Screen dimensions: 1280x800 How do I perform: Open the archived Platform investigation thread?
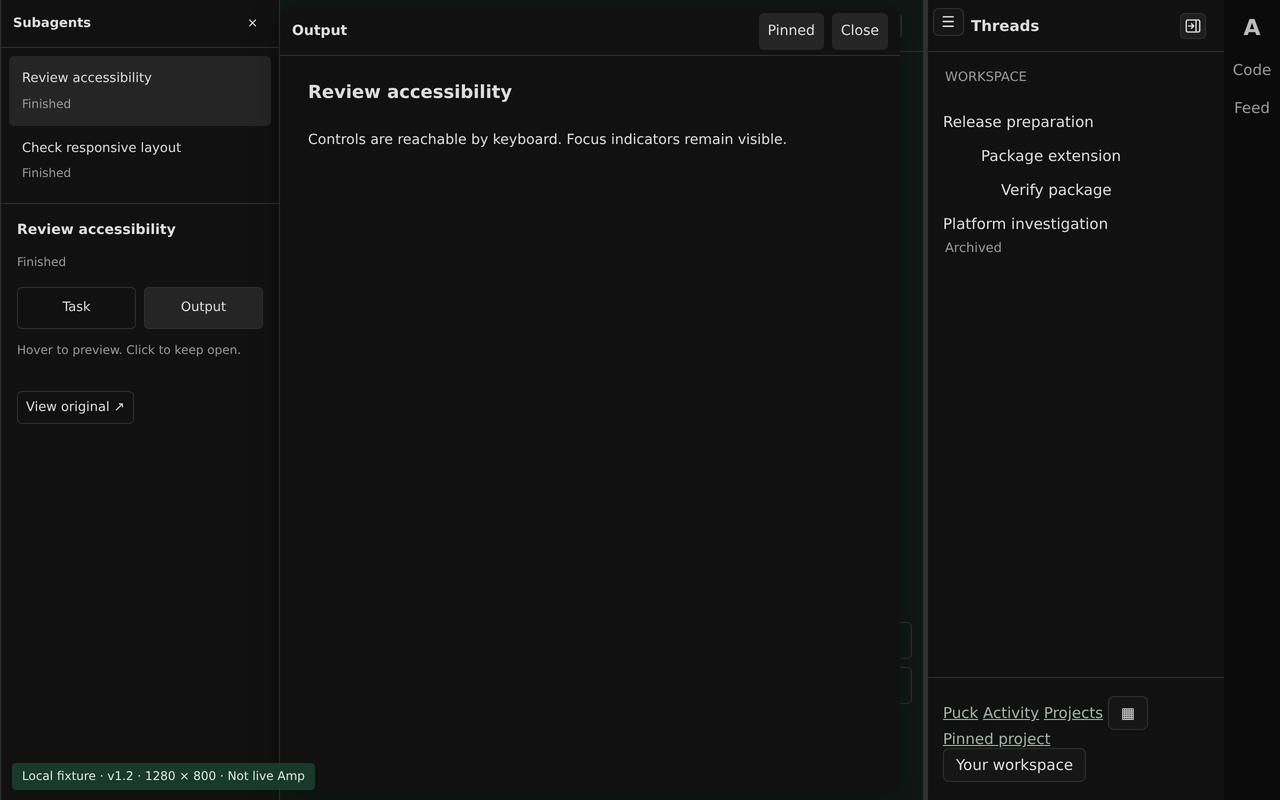(x=1025, y=224)
